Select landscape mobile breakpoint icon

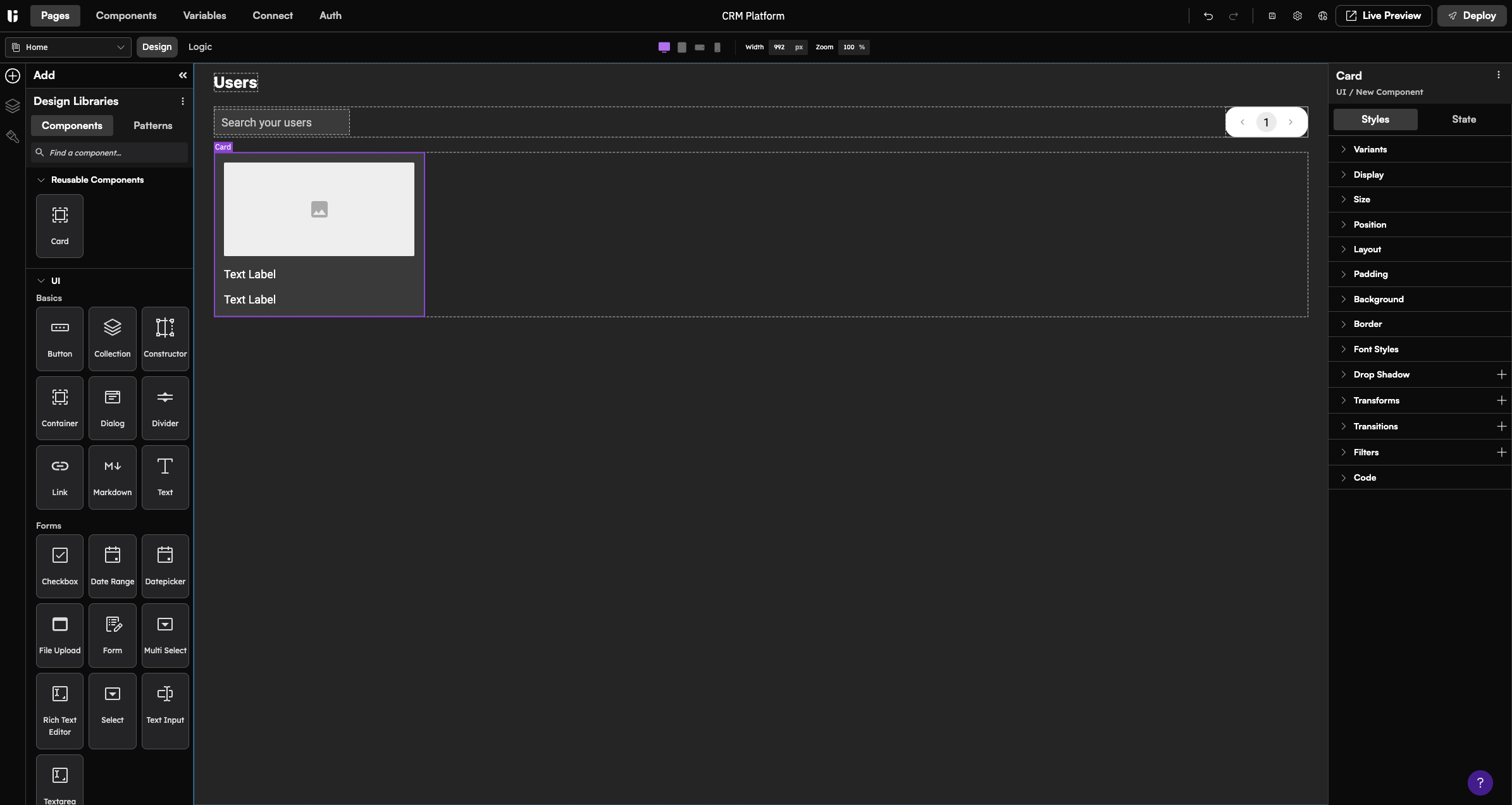pos(699,47)
